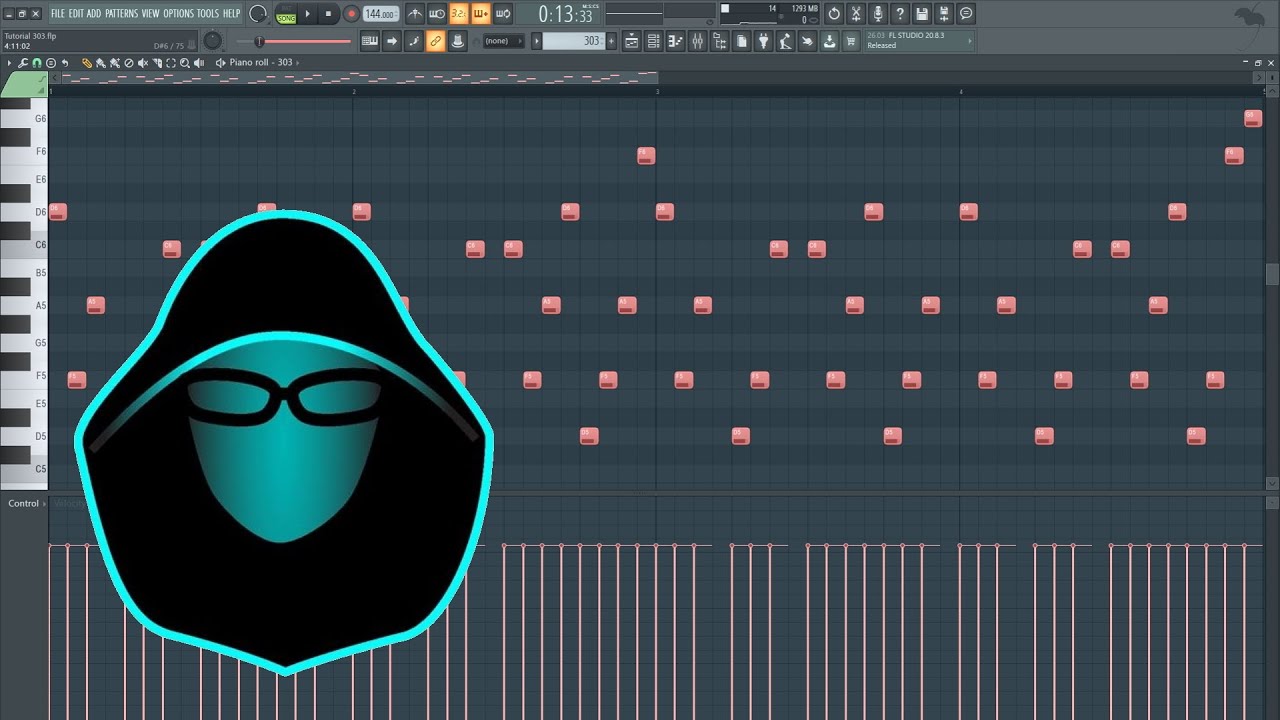
Task: Select the Delete tool in piano roll
Action: click(129, 63)
